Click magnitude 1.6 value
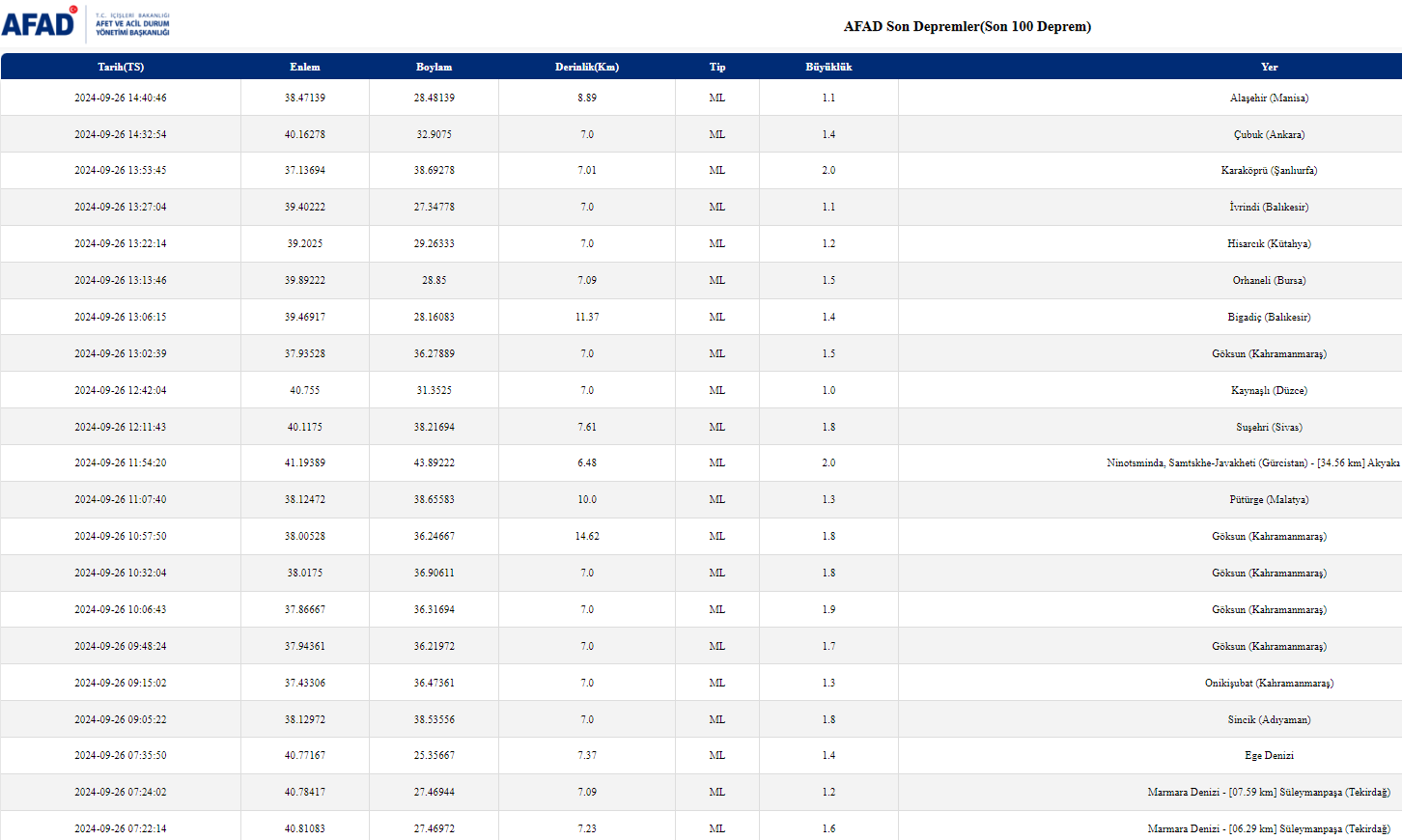 [829, 828]
